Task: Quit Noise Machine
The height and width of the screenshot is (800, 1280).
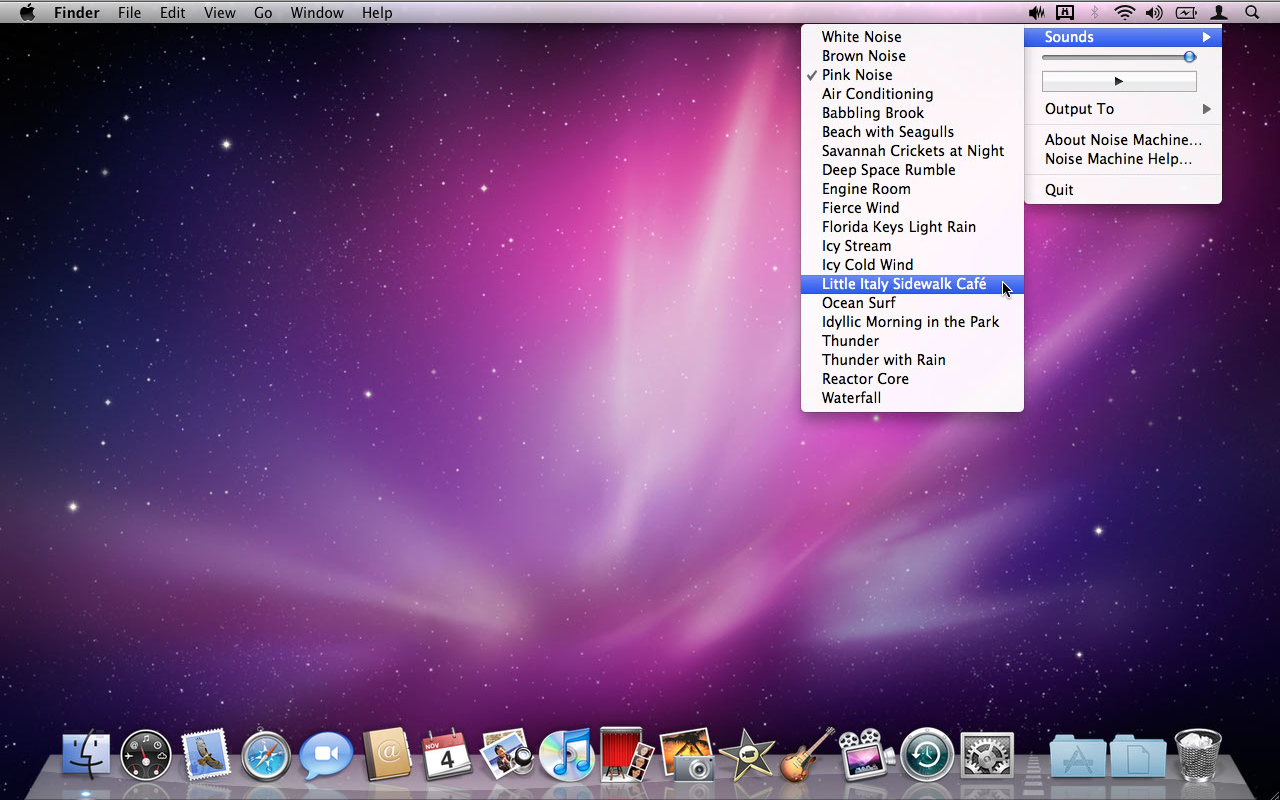Action: pyautogui.click(x=1123, y=190)
